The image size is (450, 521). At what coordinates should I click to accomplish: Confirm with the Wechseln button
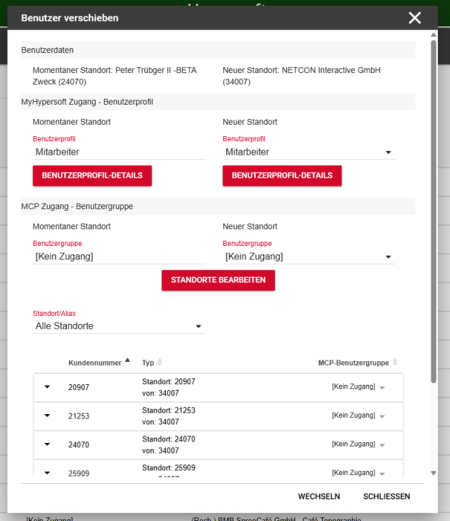click(319, 496)
